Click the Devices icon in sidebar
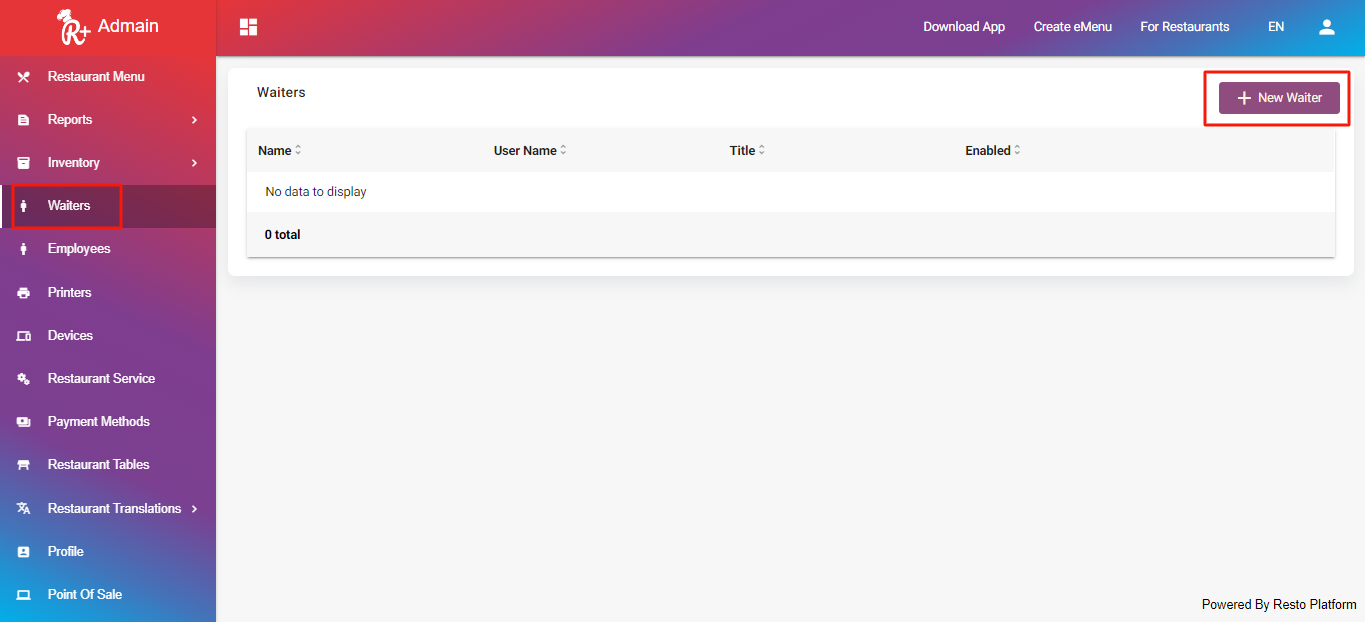 [24, 336]
